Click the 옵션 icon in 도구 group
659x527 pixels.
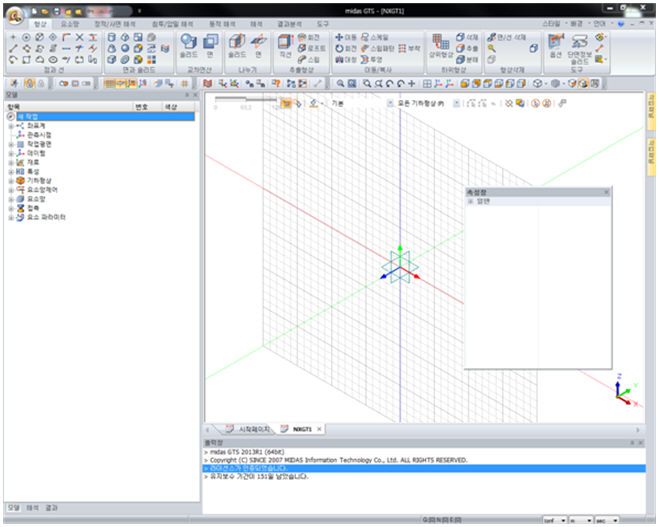553,44
